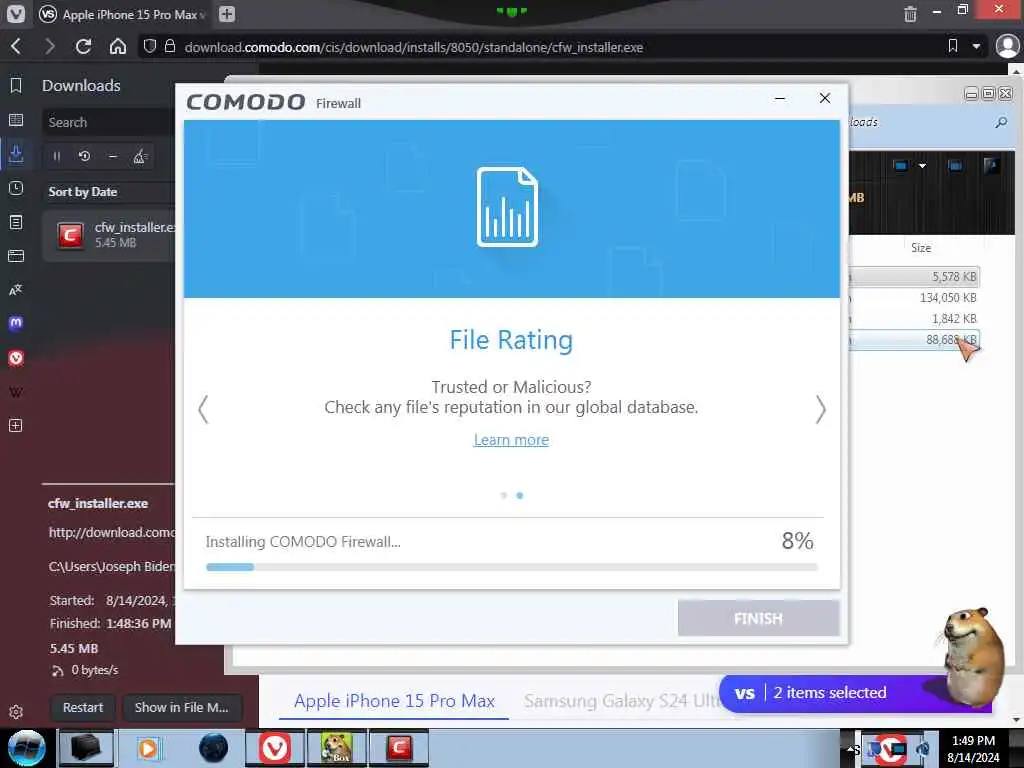Viewport: 1024px width, 768px height.
Task: Click the FINISH button
Action: (x=758, y=618)
